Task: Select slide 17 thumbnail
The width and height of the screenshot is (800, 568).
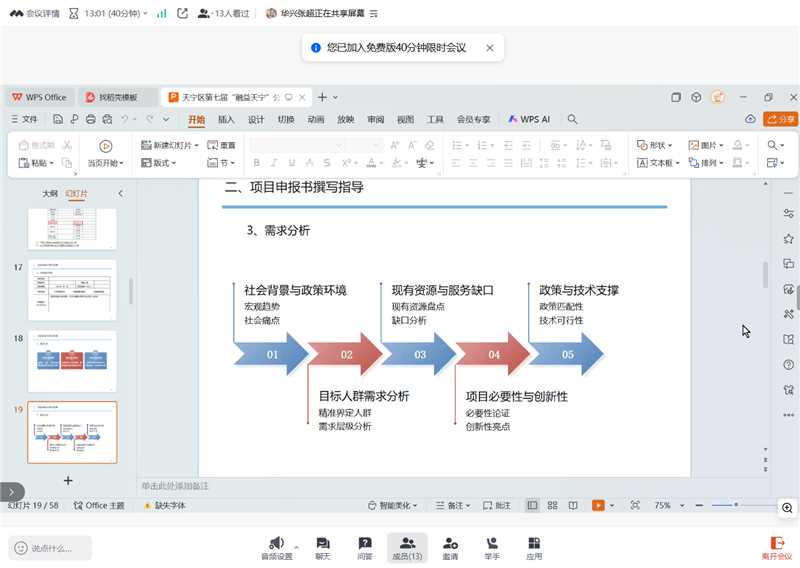Action: [72, 290]
